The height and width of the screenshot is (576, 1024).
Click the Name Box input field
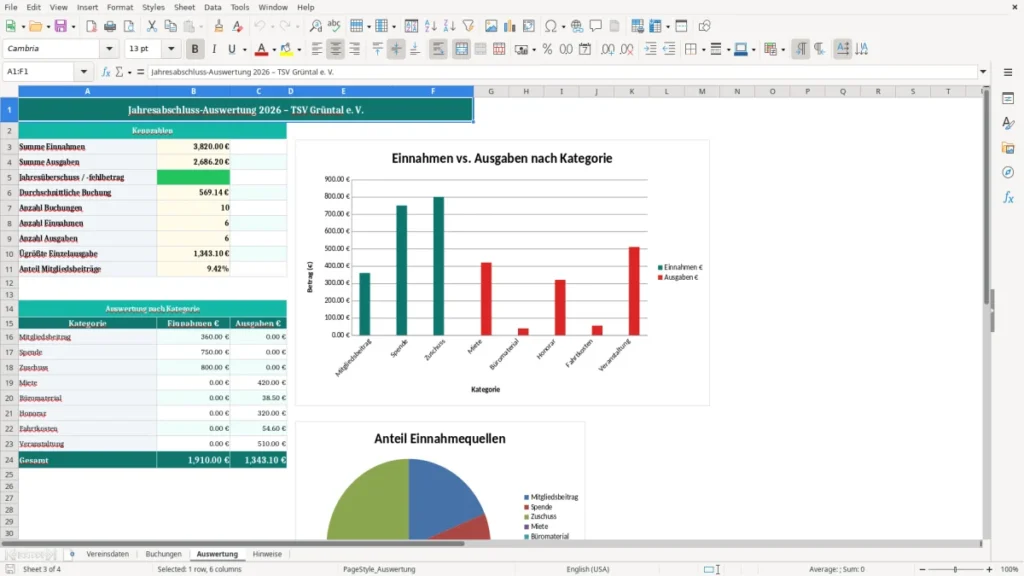point(40,72)
